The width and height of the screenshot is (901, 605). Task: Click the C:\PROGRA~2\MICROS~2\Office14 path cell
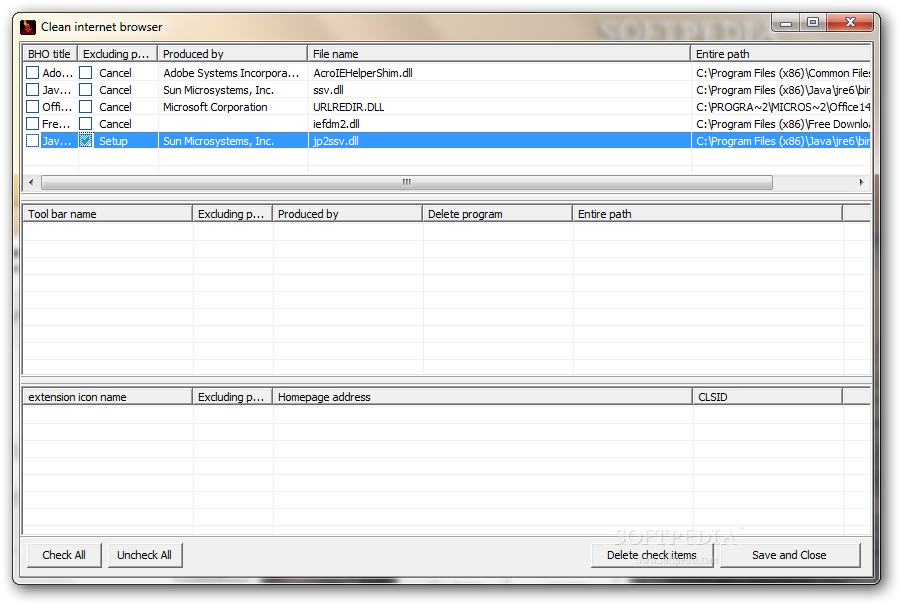click(x=781, y=107)
